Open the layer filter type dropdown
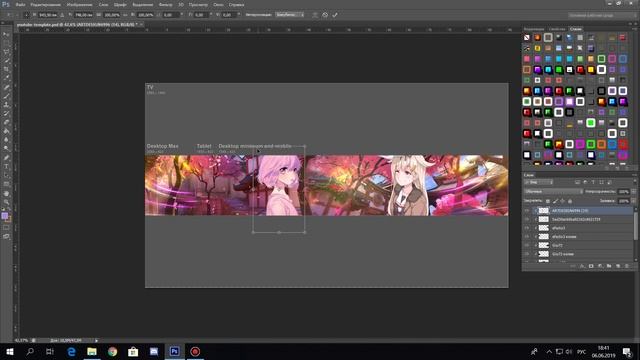640x360 pixels. [538, 182]
